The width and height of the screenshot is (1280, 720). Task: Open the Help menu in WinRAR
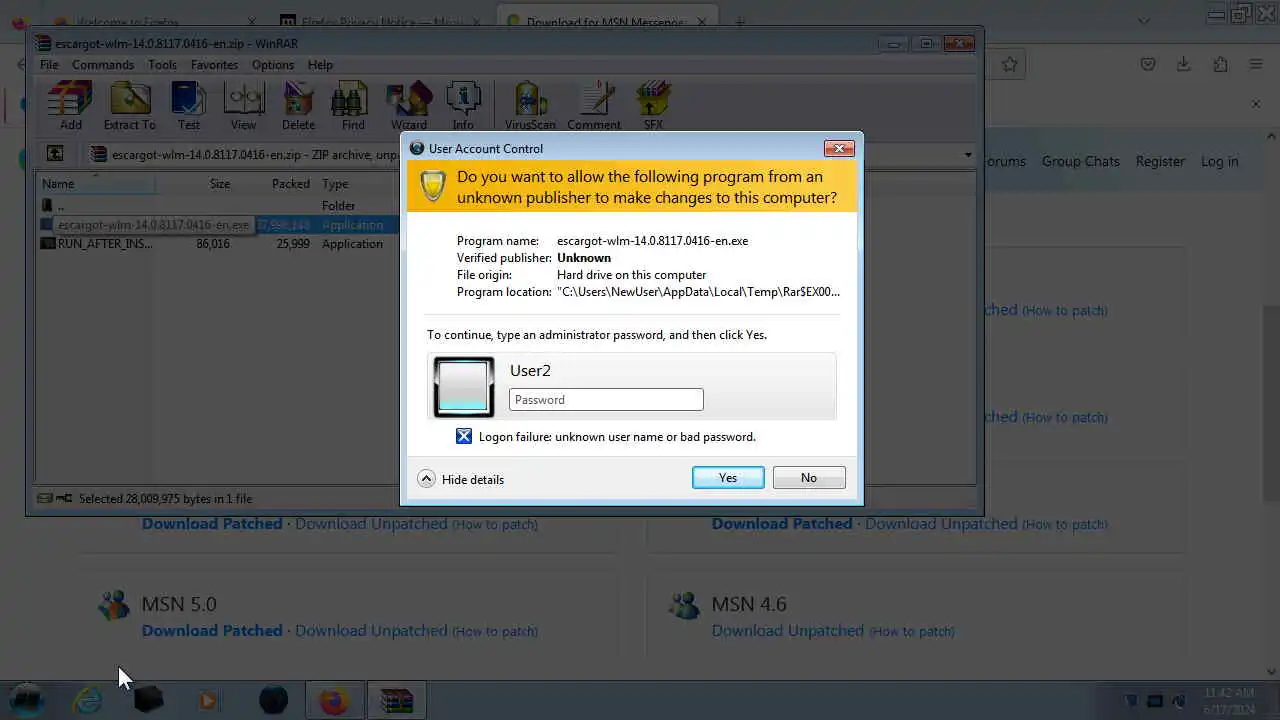320,65
